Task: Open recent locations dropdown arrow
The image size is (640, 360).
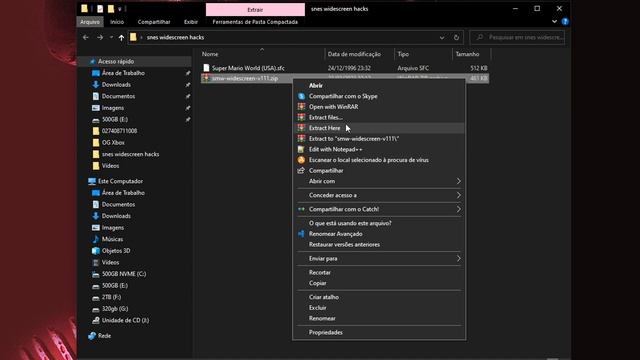Action: [x=111, y=38]
